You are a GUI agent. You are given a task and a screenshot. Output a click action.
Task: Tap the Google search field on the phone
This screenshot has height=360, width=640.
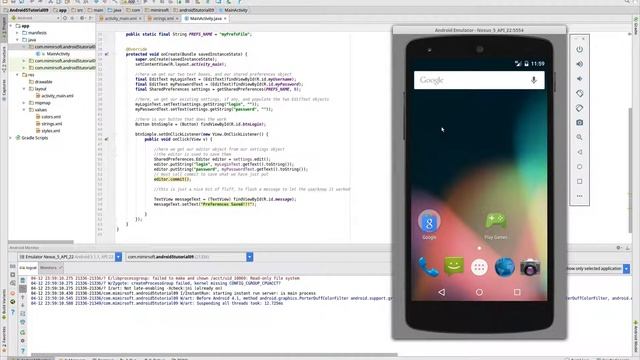pyautogui.click(x=479, y=80)
